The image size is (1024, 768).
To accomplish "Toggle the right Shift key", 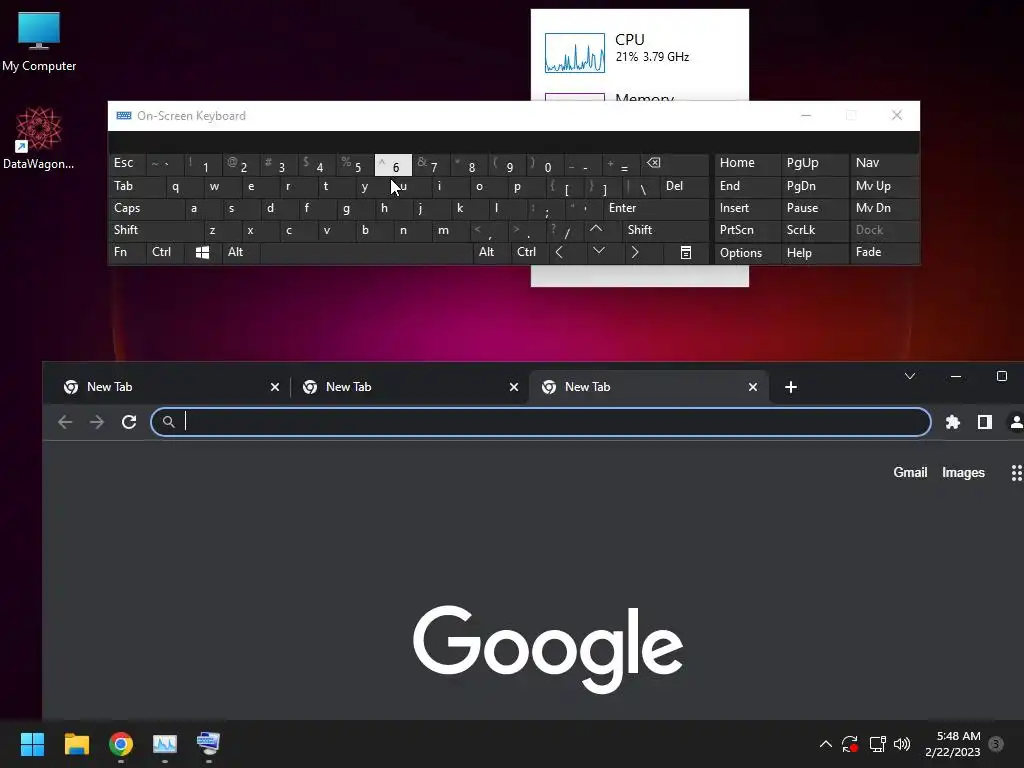I will [665, 230].
